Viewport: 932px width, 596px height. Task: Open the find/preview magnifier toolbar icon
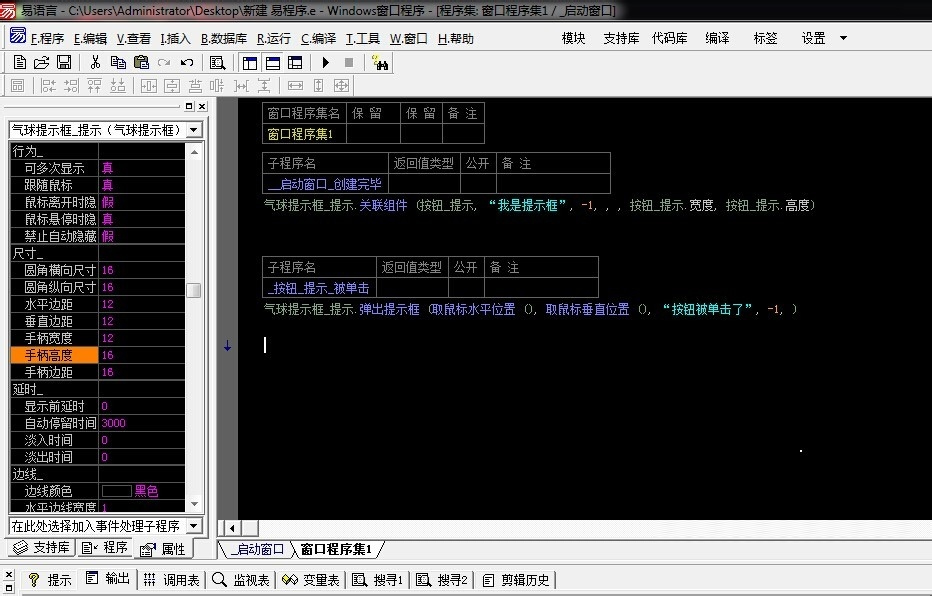pyautogui.click(x=218, y=62)
